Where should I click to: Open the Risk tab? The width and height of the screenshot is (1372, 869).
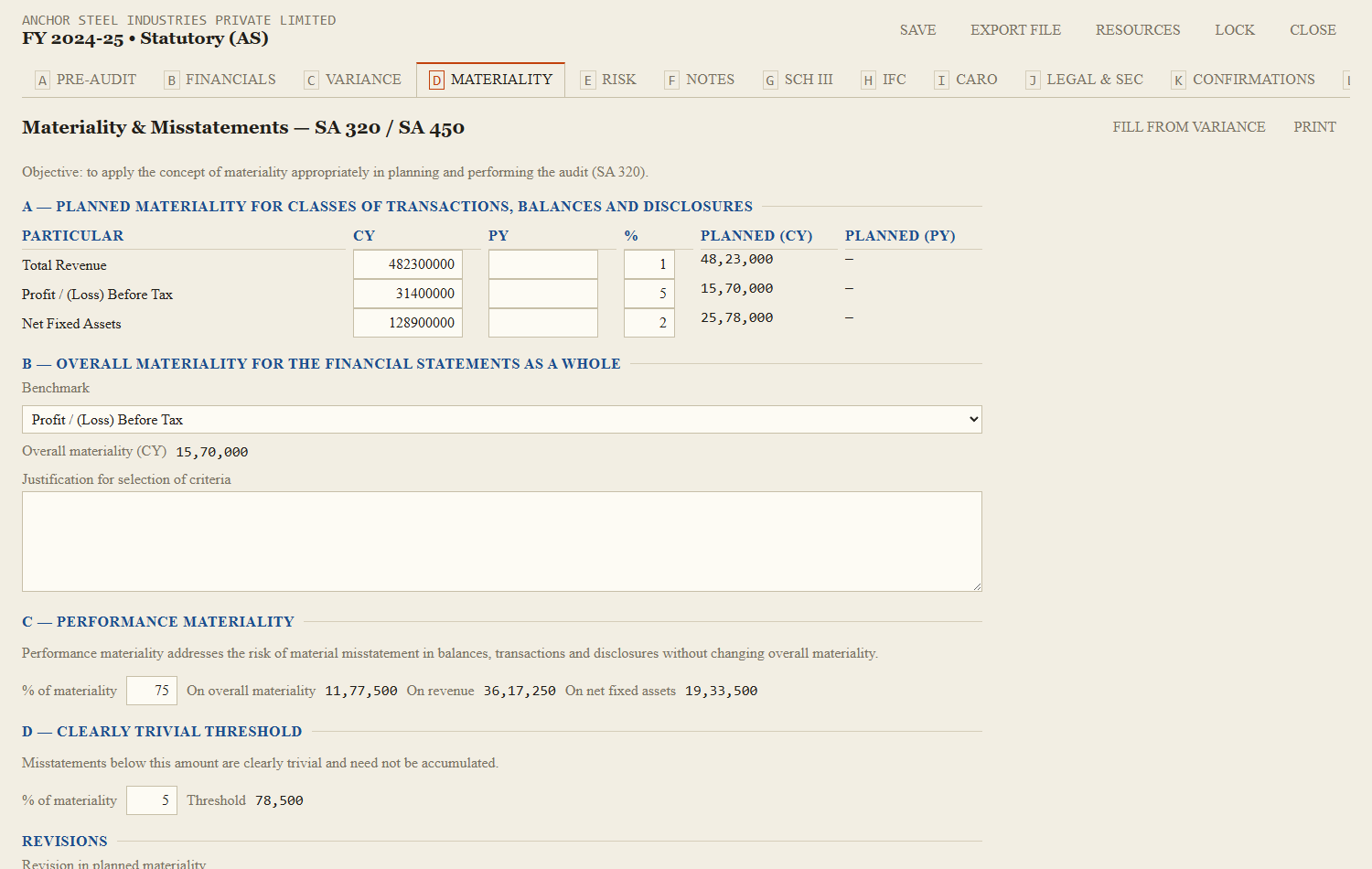(608, 80)
